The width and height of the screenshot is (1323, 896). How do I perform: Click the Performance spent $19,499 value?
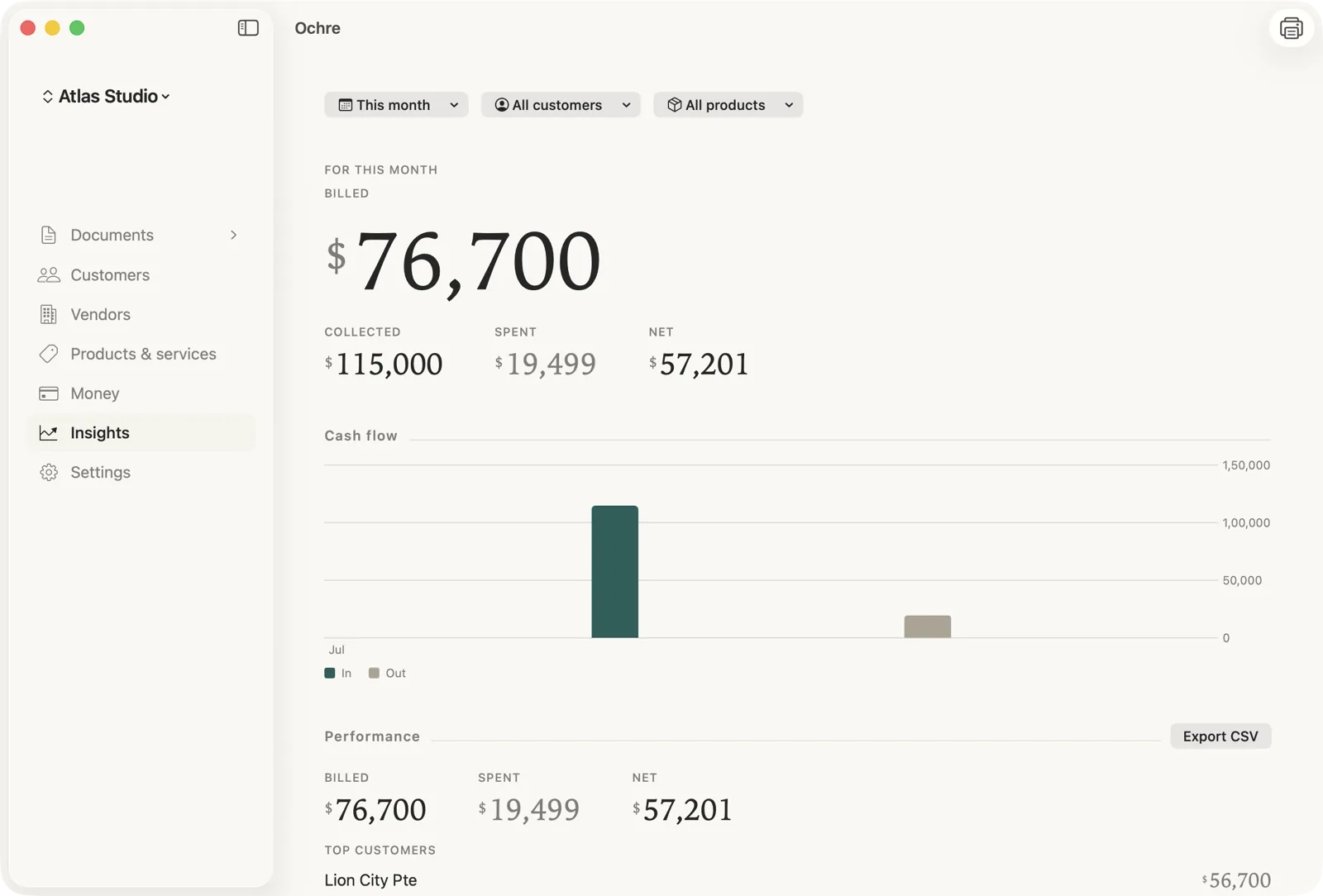coord(528,809)
